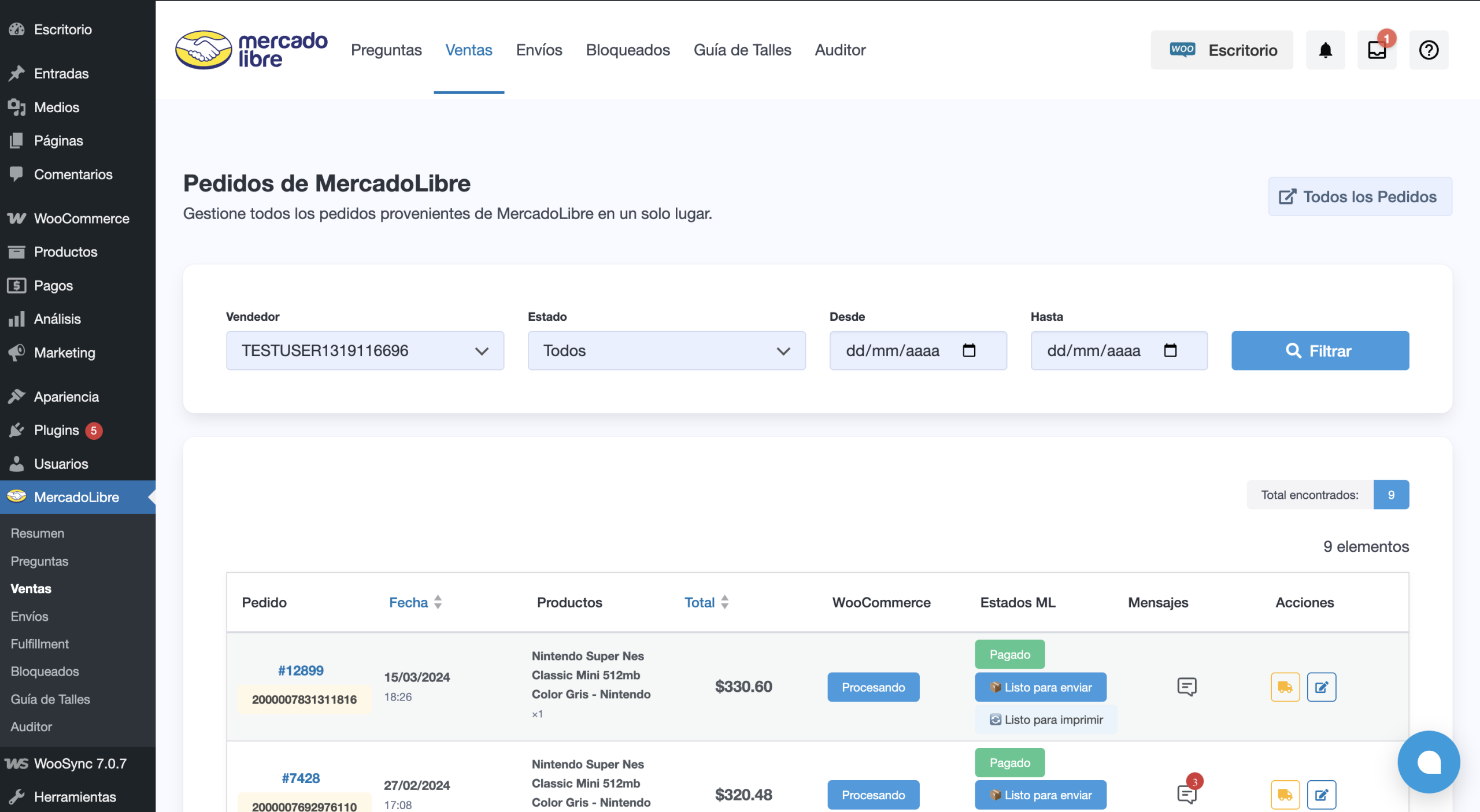Viewport: 1480px width, 812px height.
Task: Open the notifications bell icon
Action: 1325,50
